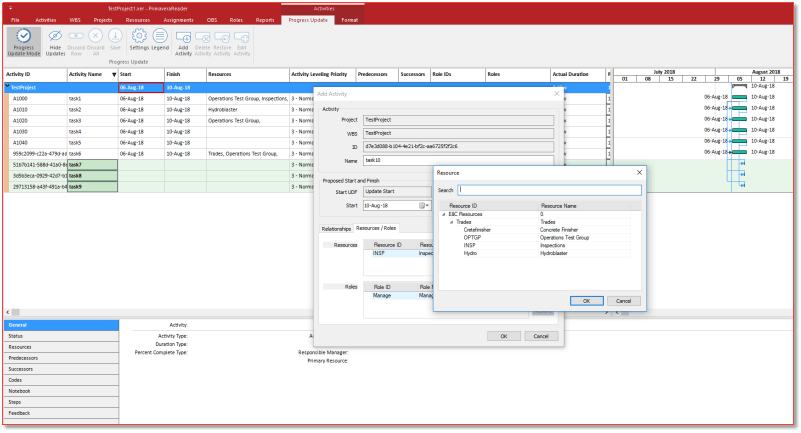Open the Projects ribbon tab
This screenshot has width=801, height=433.
point(103,20)
